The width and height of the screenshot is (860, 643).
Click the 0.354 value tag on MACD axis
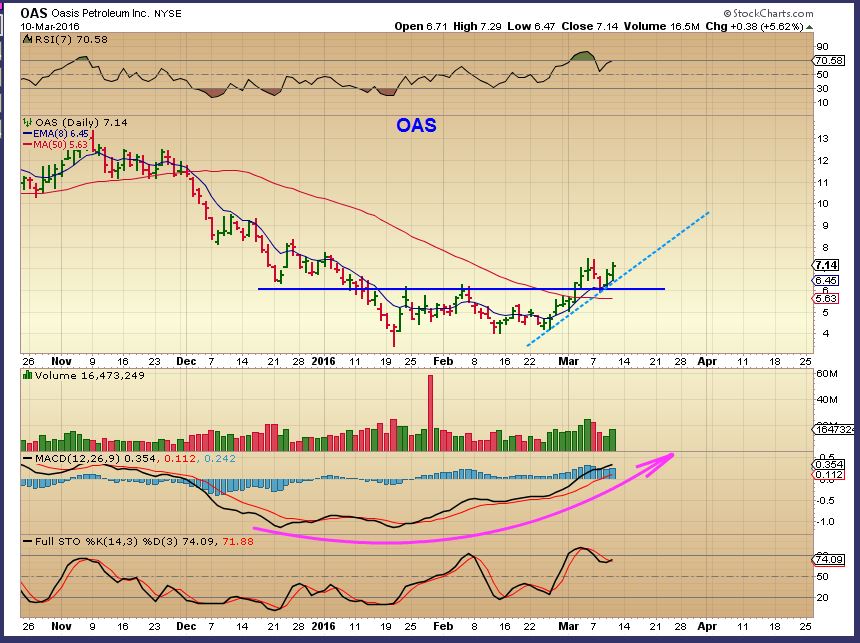pyautogui.click(x=829, y=465)
